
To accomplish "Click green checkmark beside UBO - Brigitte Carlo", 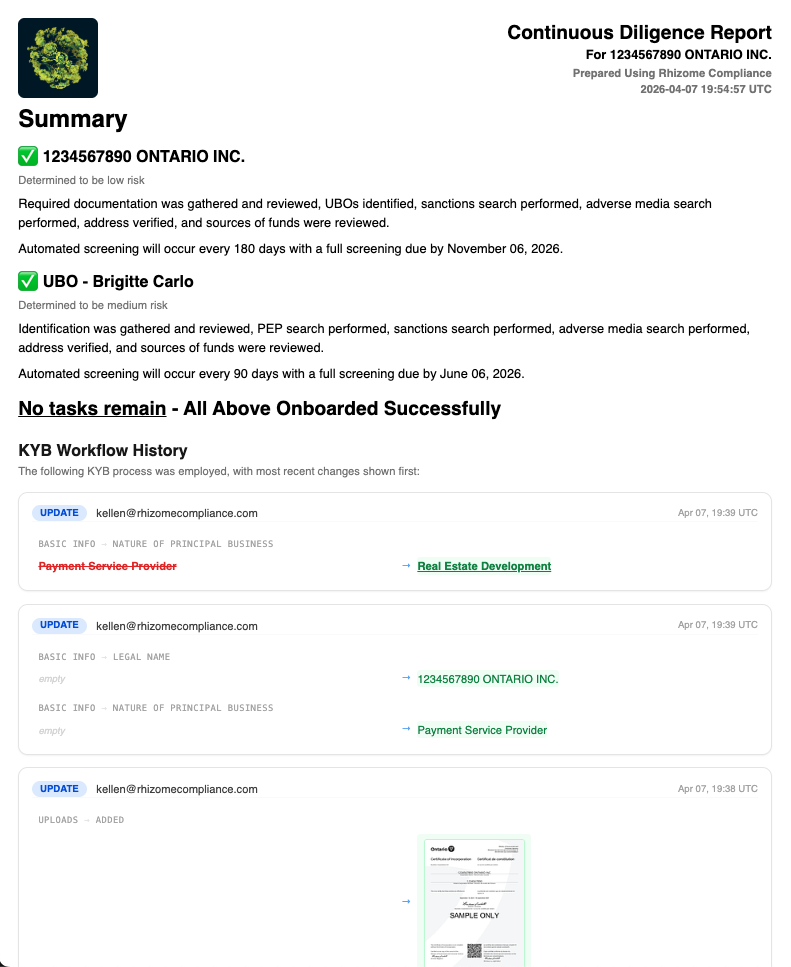I will (28, 281).
